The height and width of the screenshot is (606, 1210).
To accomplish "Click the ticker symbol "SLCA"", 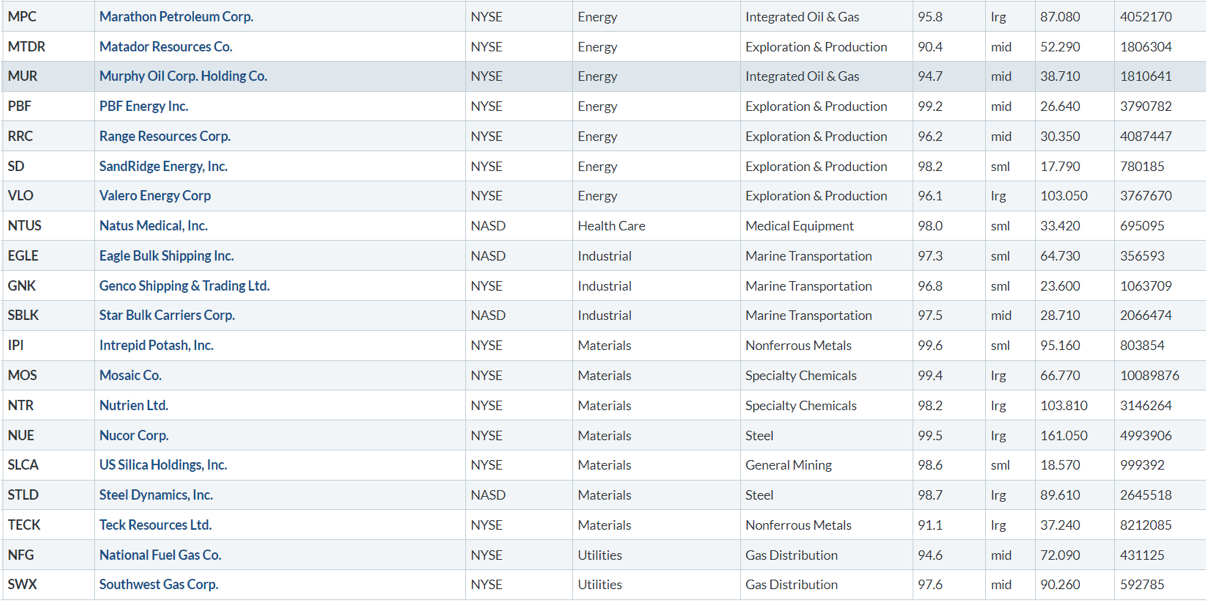I will [x=23, y=465].
